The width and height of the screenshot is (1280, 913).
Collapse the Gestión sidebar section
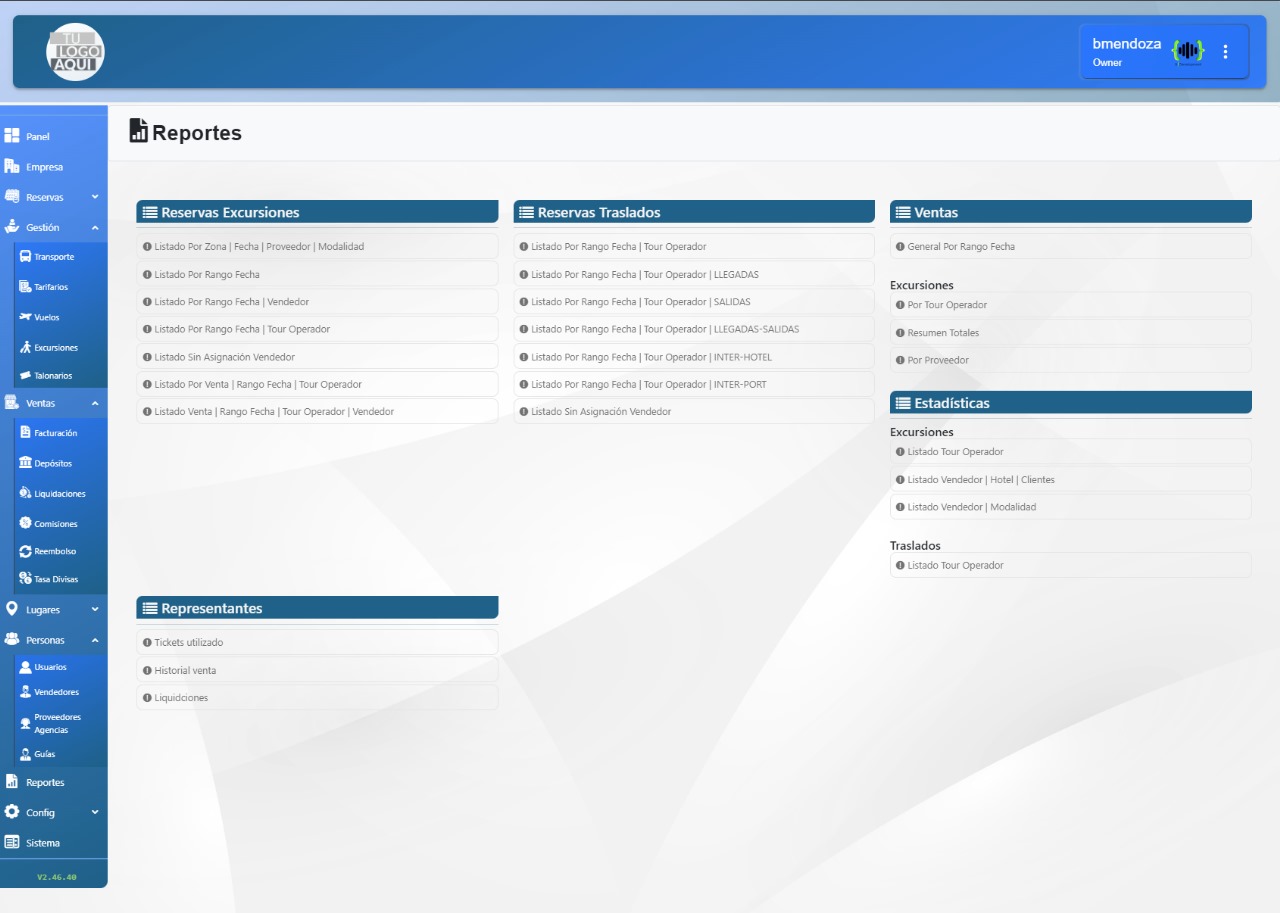(95, 228)
